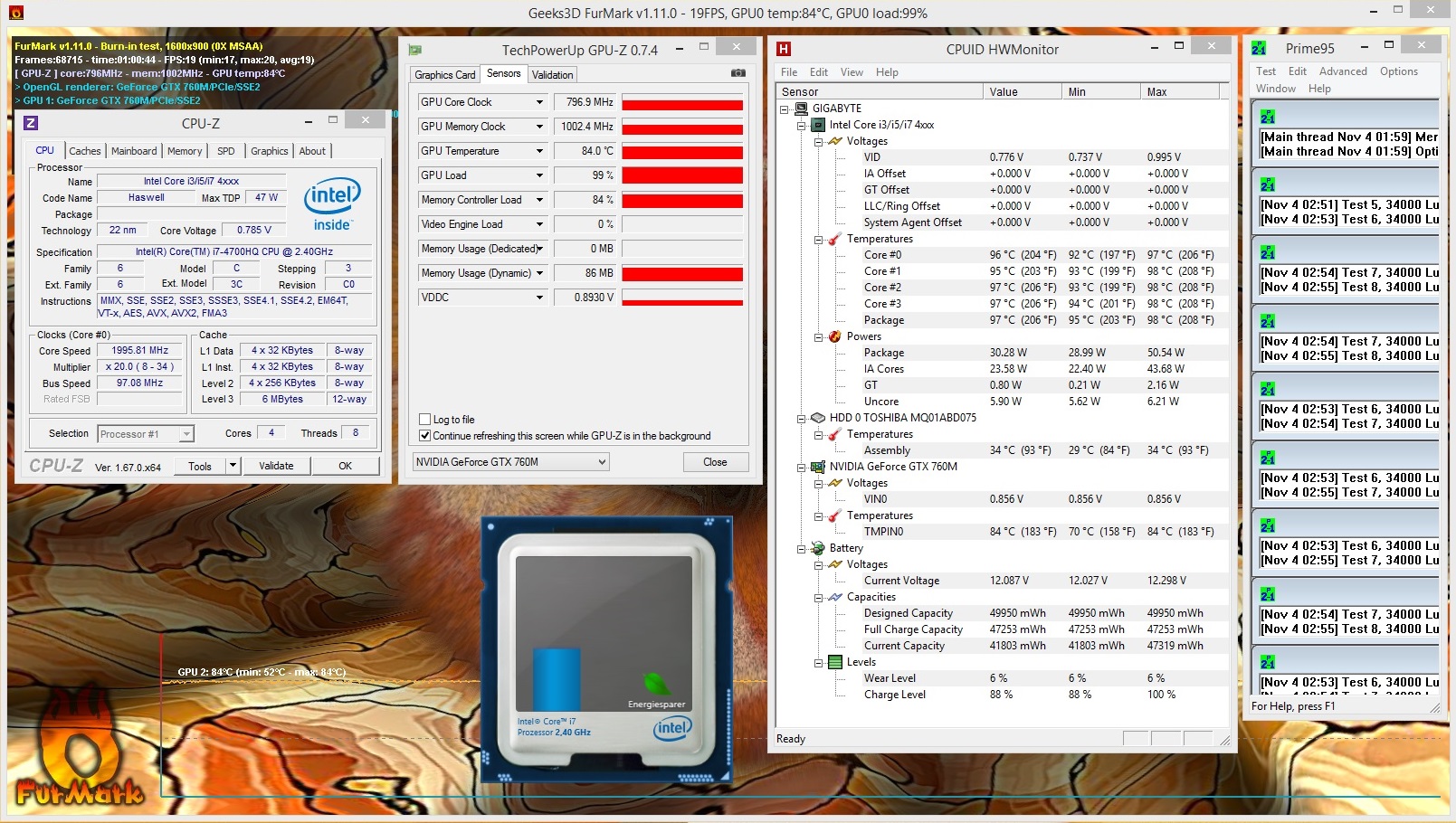Open the Video Engine Load dropdown
Screen dimensions: 1456x823
click(539, 224)
